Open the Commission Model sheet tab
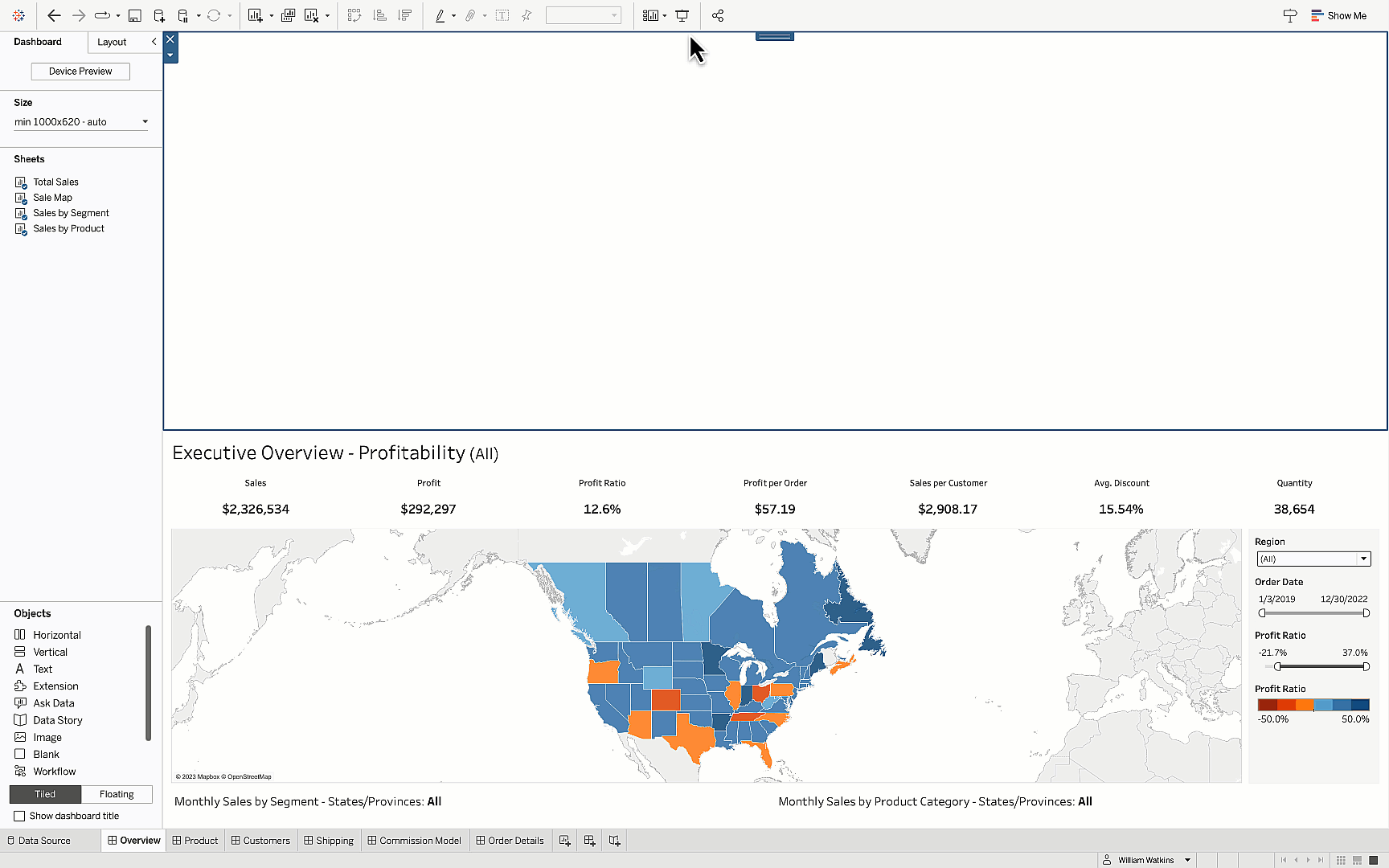 pyautogui.click(x=415, y=840)
